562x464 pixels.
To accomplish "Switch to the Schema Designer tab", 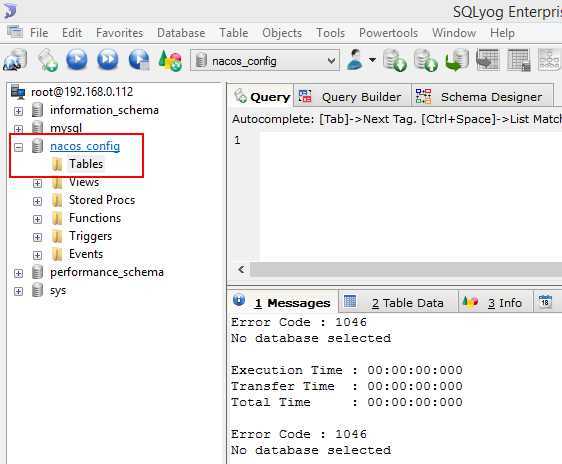I will [482, 96].
